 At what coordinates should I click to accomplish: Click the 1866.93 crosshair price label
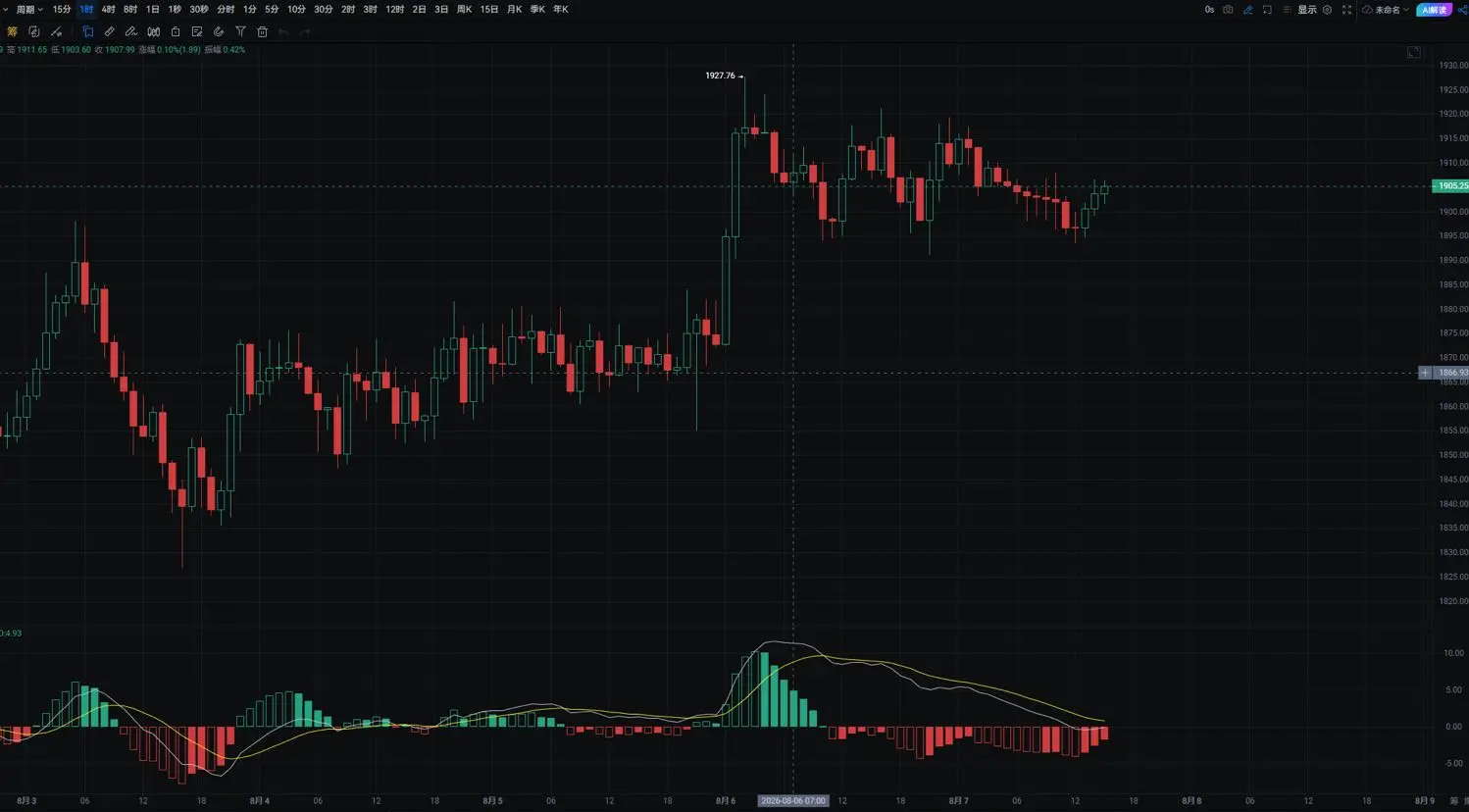point(1452,373)
